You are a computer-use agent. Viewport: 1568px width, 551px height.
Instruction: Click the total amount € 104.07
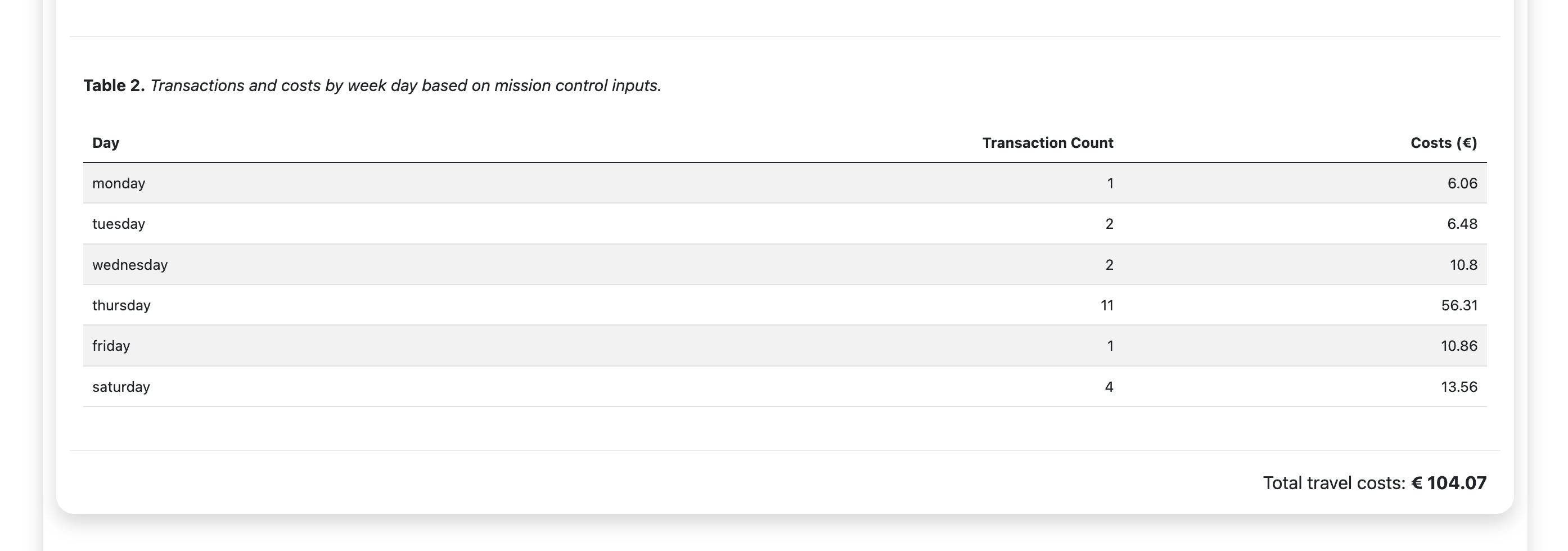pos(1448,483)
